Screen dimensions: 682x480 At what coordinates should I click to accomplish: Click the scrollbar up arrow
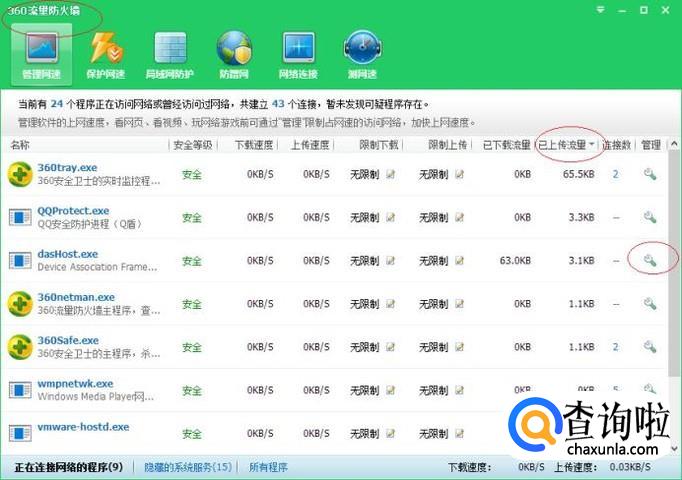674,143
